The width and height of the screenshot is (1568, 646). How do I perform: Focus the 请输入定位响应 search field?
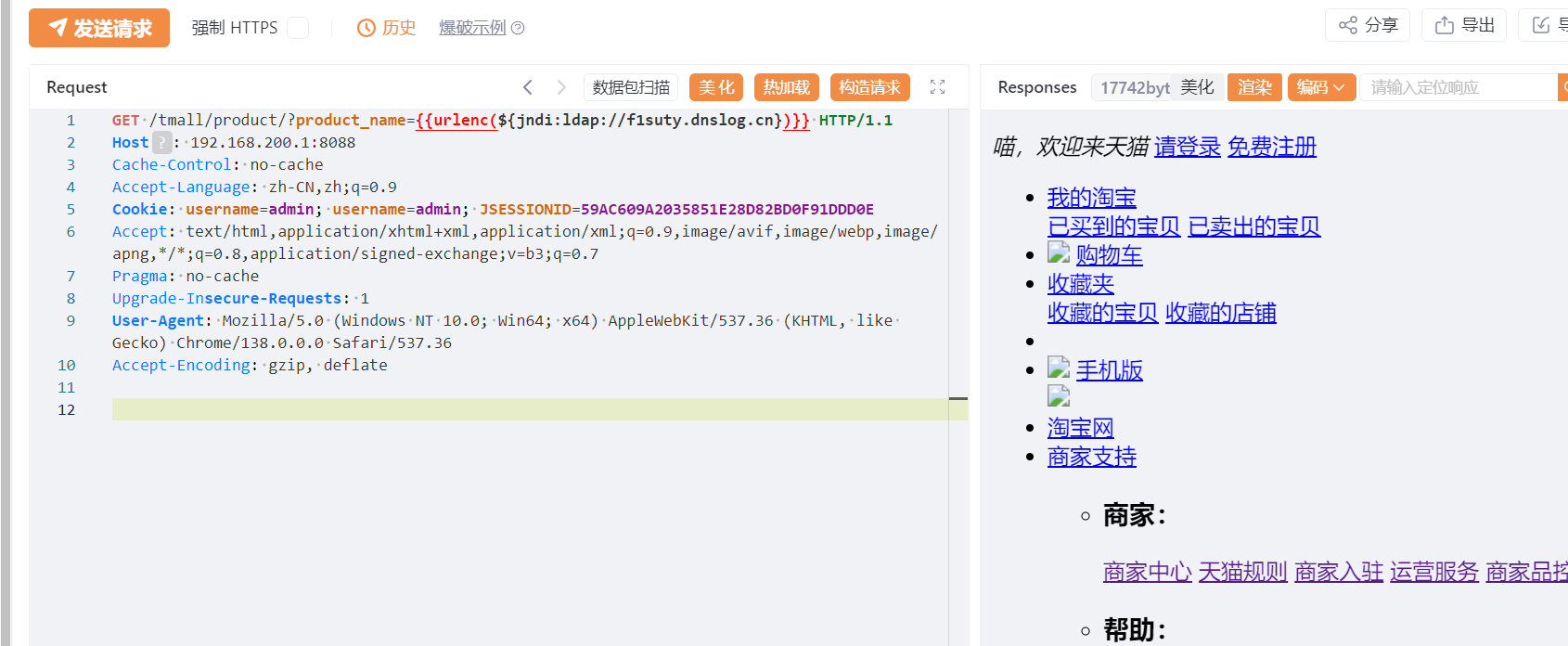pyautogui.click(x=1457, y=87)
